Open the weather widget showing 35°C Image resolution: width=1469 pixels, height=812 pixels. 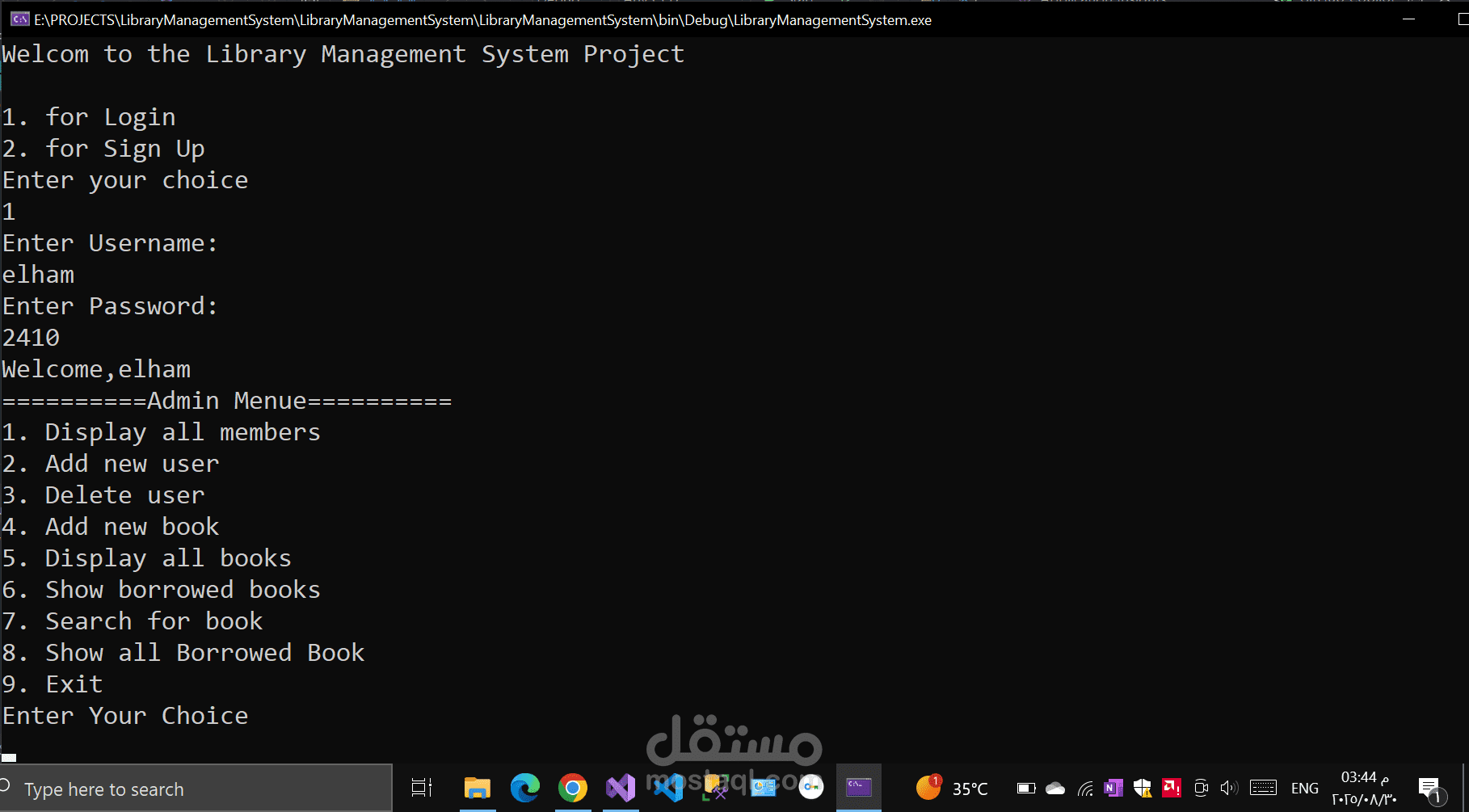(x=953, y=787)
